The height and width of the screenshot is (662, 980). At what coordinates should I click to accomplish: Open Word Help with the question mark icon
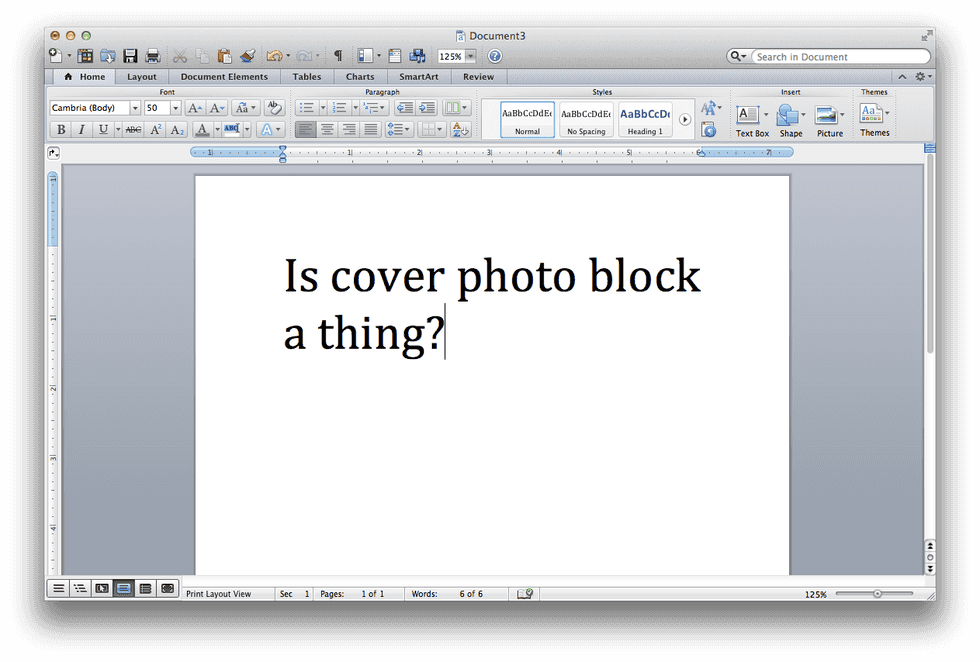(x=494, y=57)
